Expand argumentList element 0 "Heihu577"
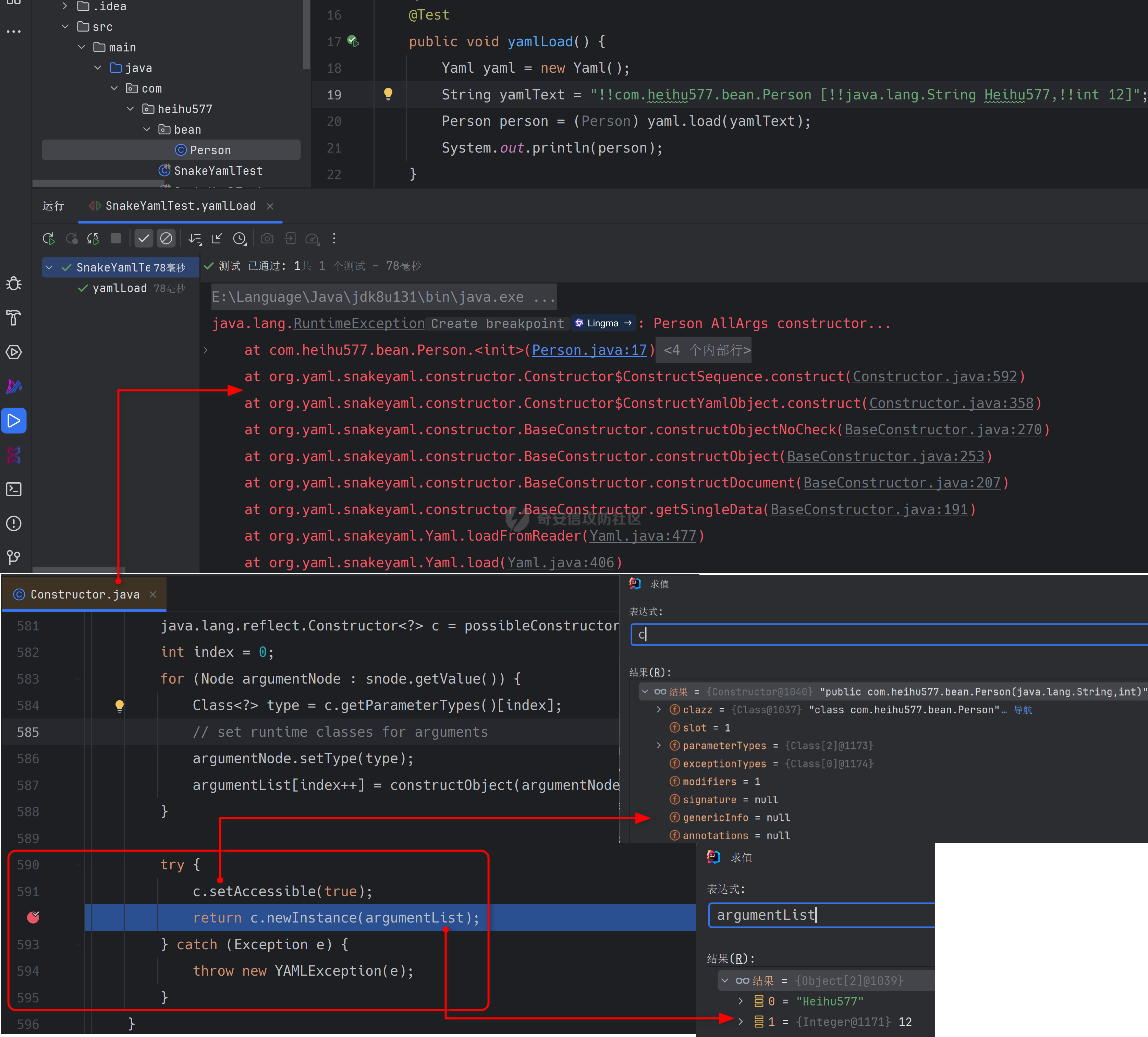The height and width of the screenshot is (1037, 1148). click(x=740, y=1001)
